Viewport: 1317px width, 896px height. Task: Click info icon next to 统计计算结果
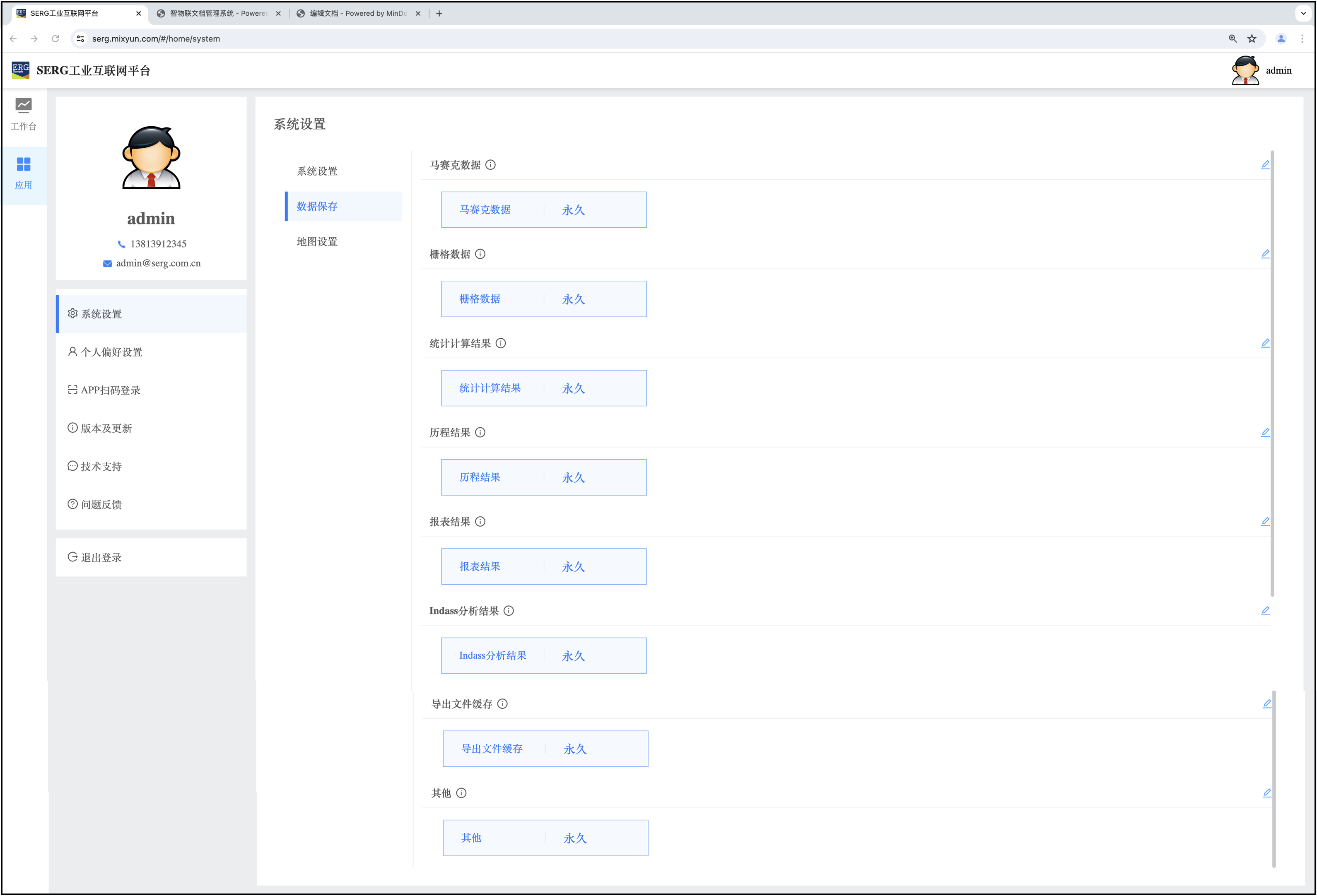click(x=500, y=343)
